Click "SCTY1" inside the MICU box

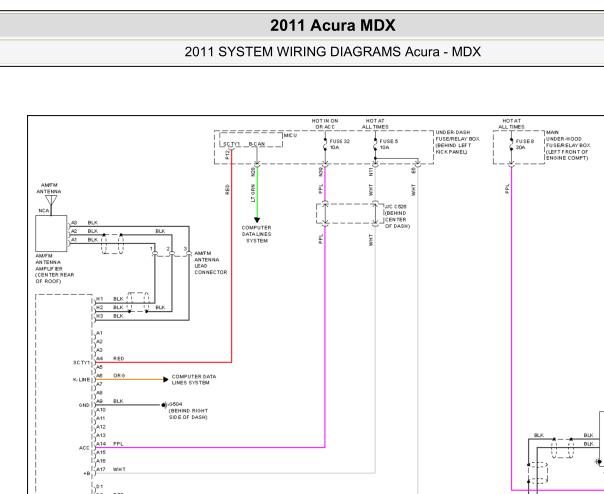click(x=232, y=144)
